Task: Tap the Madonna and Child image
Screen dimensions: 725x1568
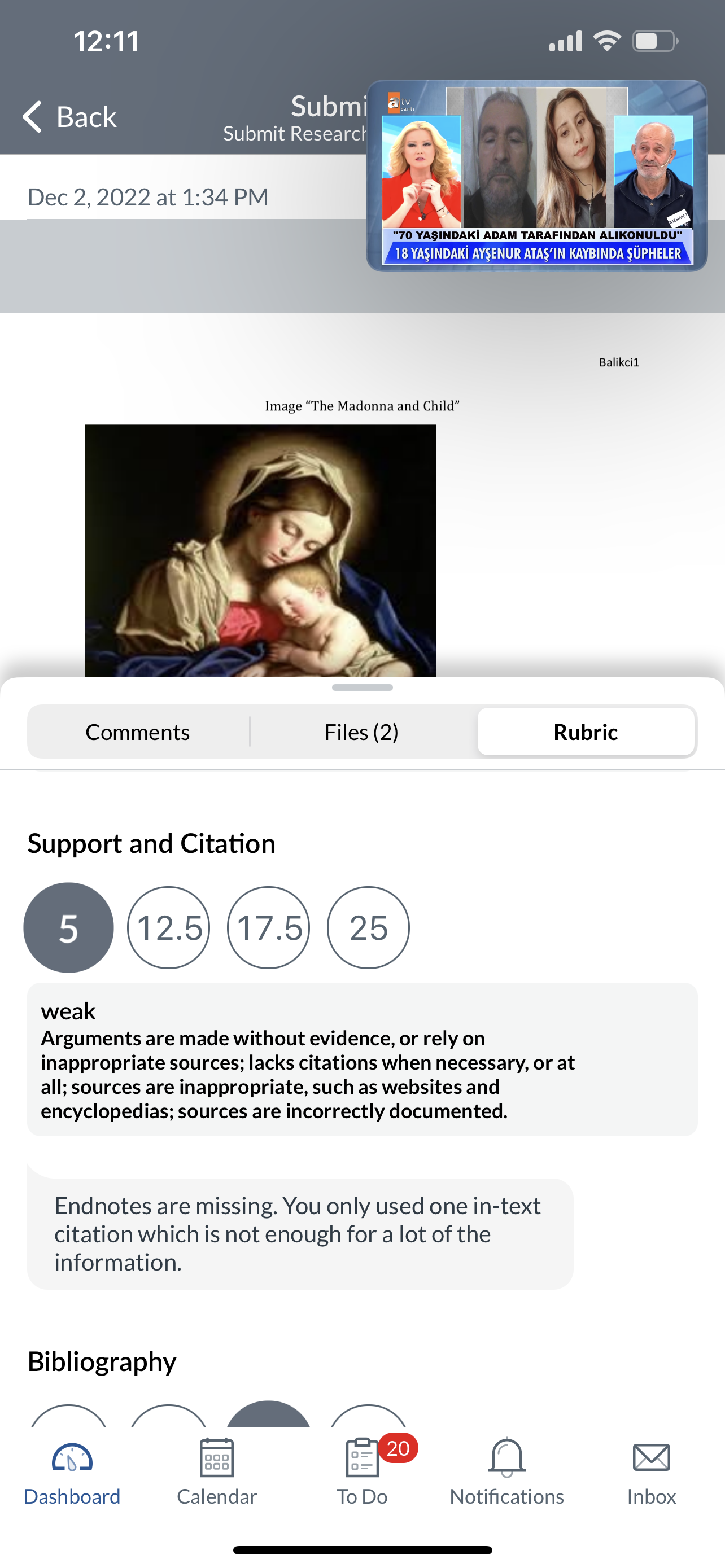Action: click(x=260, y=551)
